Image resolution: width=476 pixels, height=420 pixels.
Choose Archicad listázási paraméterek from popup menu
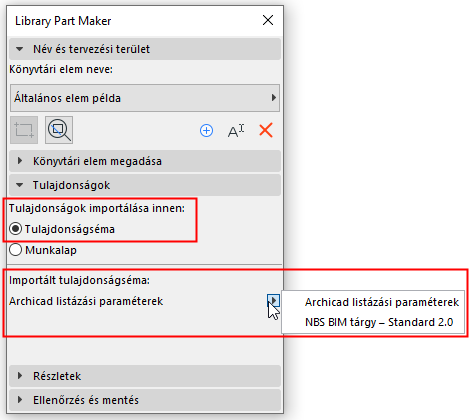pyautogui.click(x=373, y=302)
